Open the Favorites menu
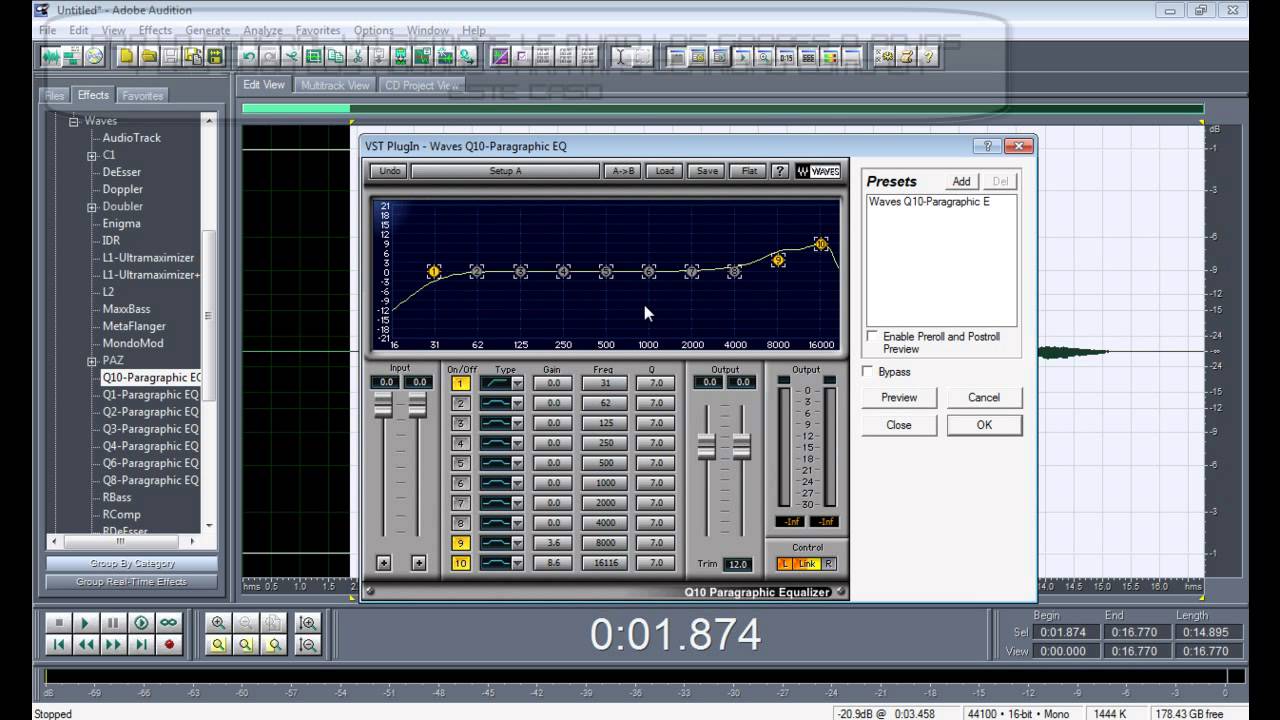This screenshot has height=720, width=1280. tap(318, 30)
